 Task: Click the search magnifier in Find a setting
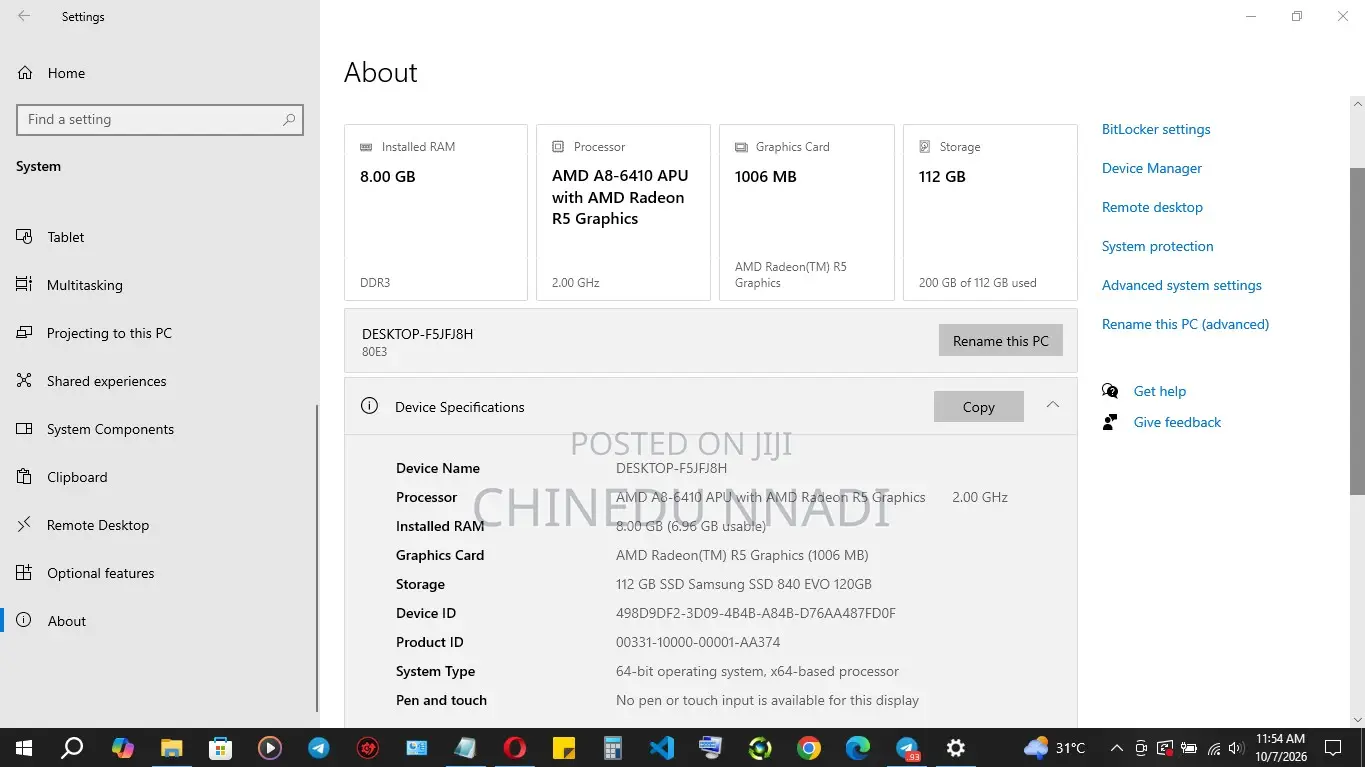(289, 119)
